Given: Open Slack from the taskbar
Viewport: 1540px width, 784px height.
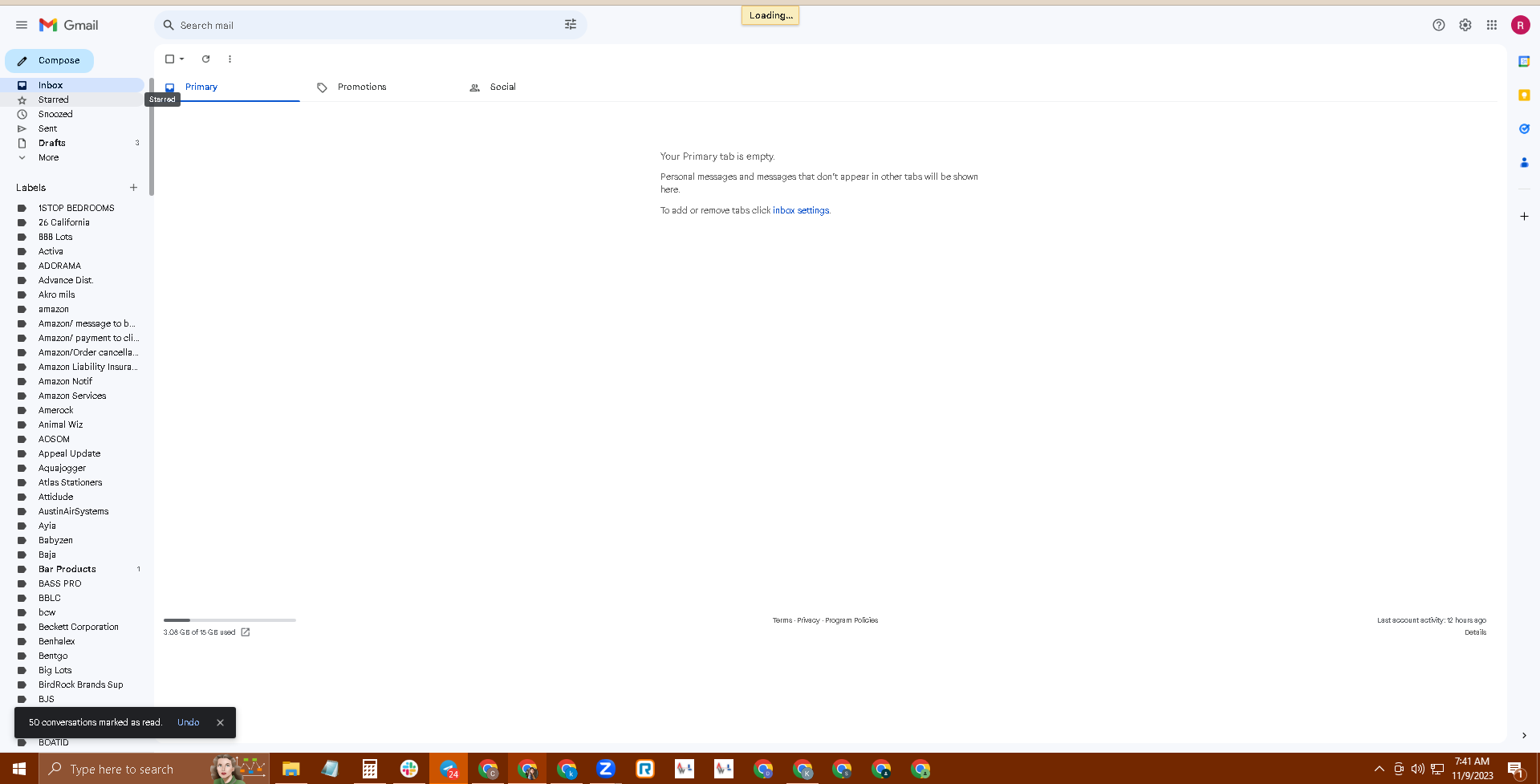Looking at the screenshot, I should point(409,769).
